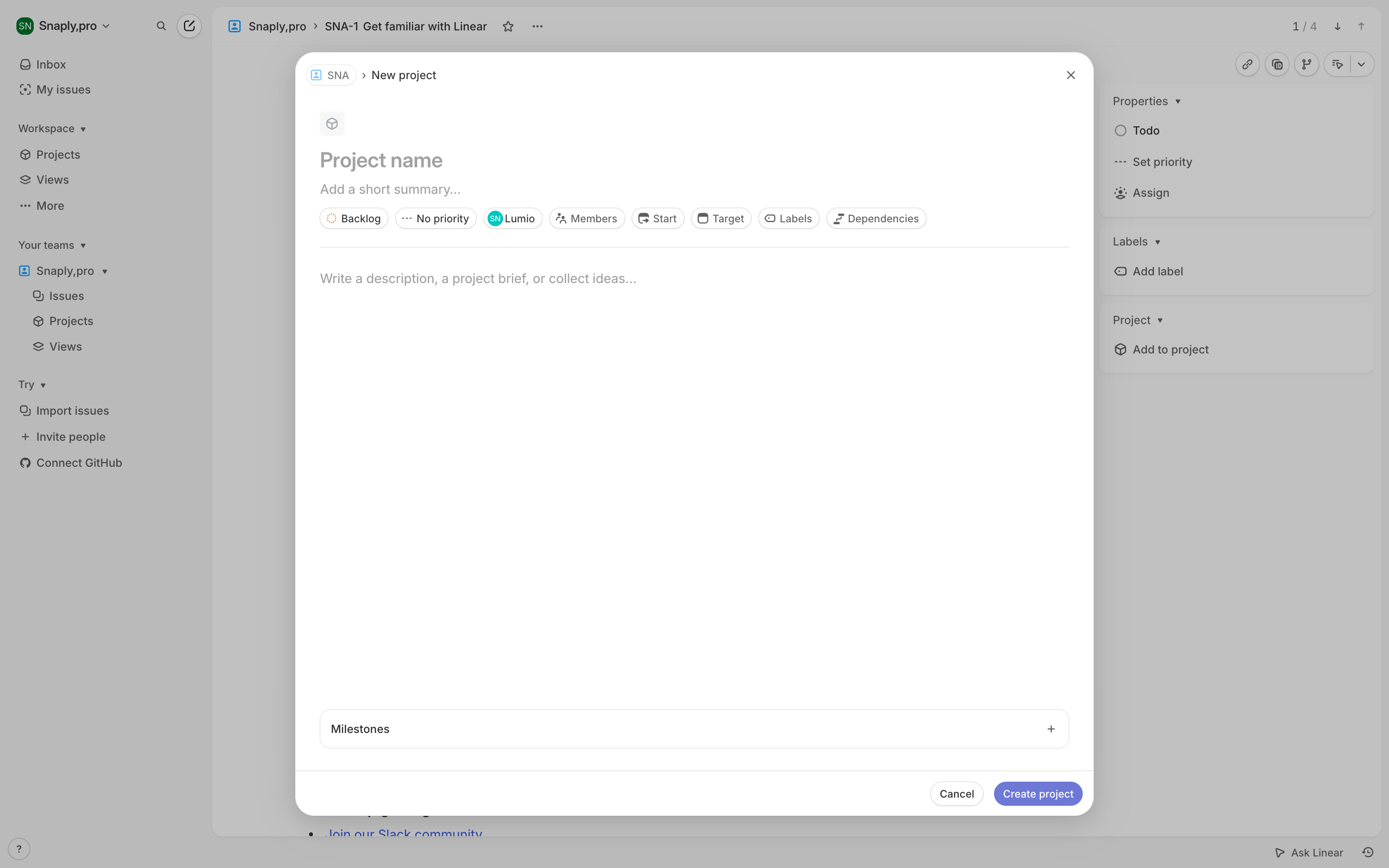Click Set priority in properties
The height and width of the screenshot is (868, 1389).
click(x=1153, y=162)
